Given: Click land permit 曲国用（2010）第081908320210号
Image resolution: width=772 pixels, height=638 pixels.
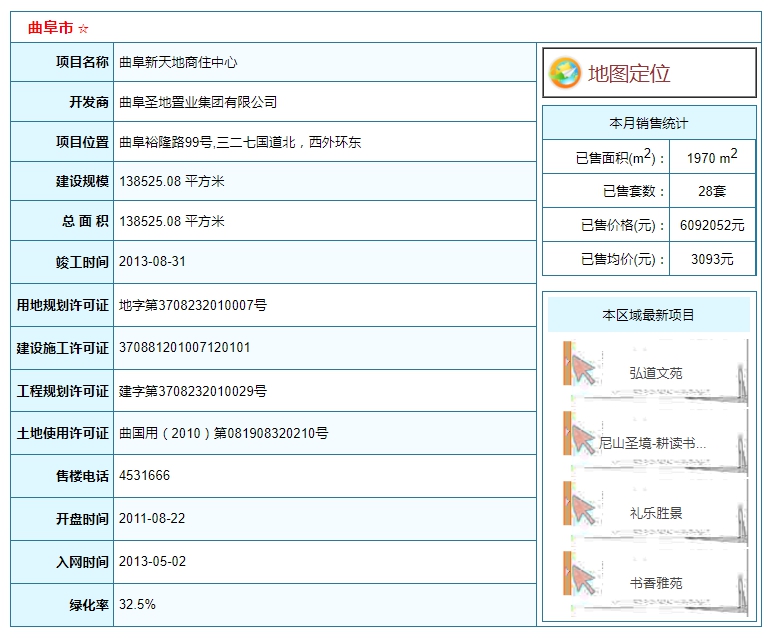Looking at the screenshot, I should [224, 433].
